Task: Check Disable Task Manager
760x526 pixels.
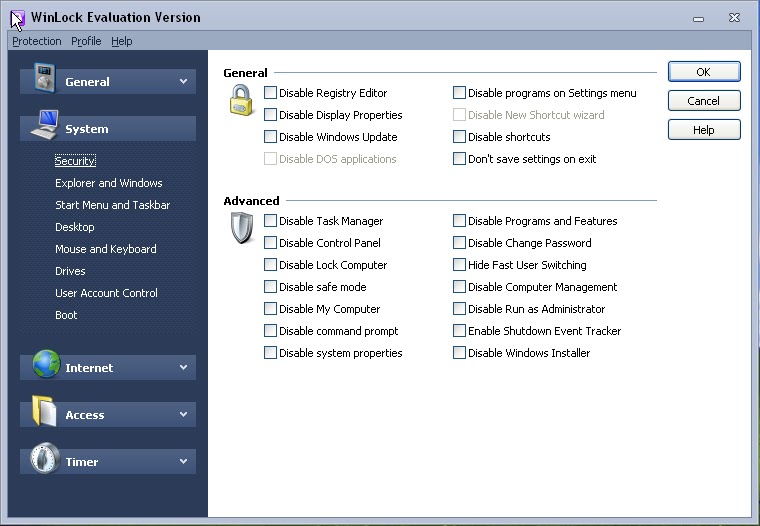Action: pyautogui.click(x=270, y=221)
